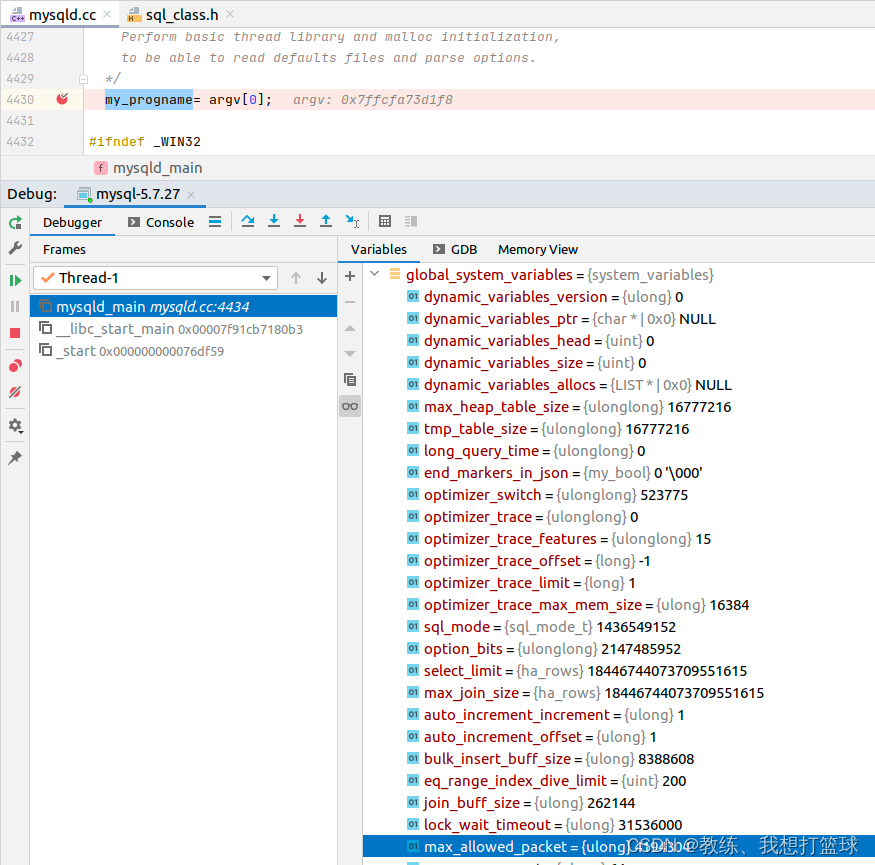Click the Run to Cursor icon
The height and width of the screenshot is (865, 875).
(x=351, y=221)
